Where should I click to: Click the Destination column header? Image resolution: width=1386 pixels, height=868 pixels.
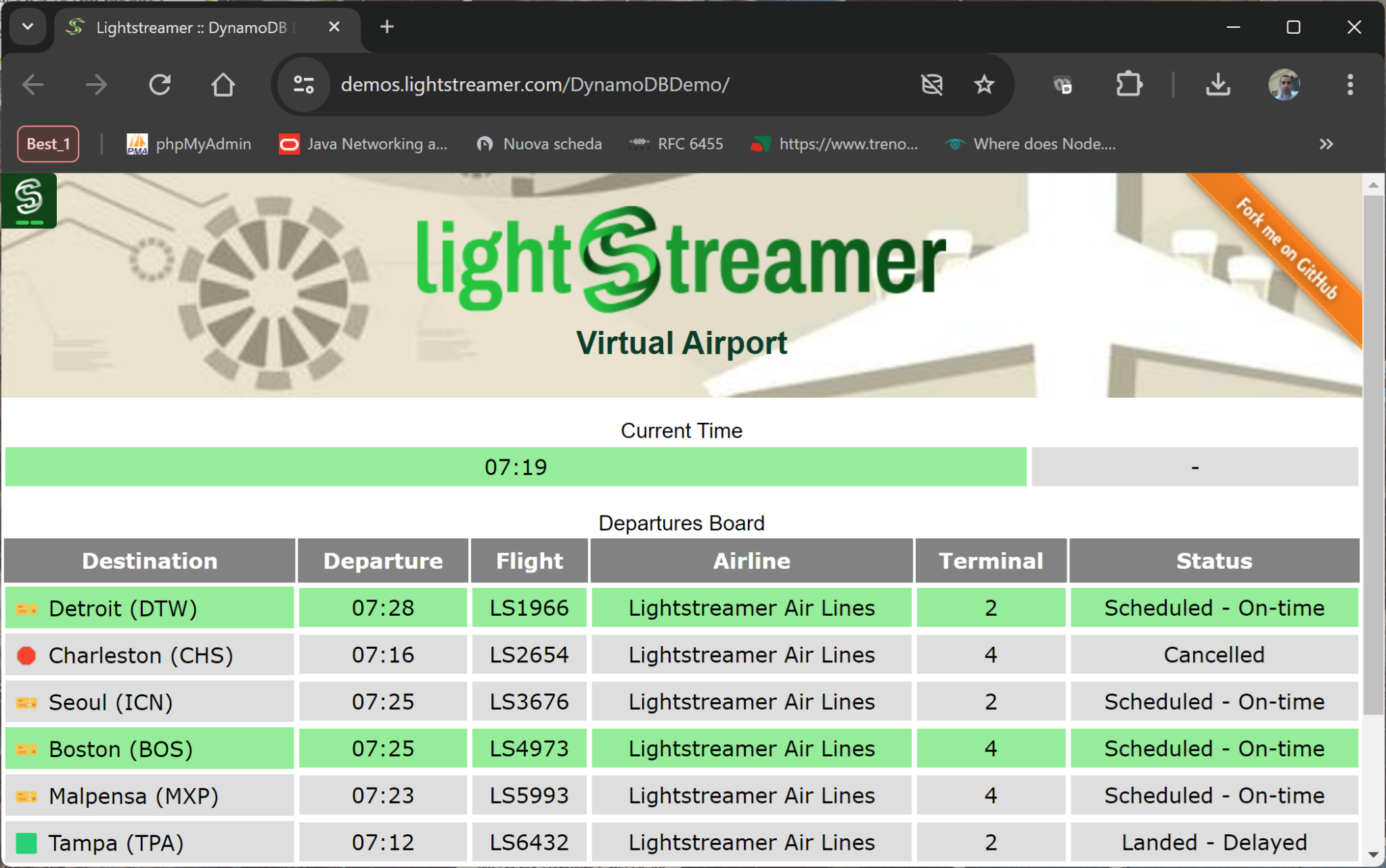pos(150,561)
